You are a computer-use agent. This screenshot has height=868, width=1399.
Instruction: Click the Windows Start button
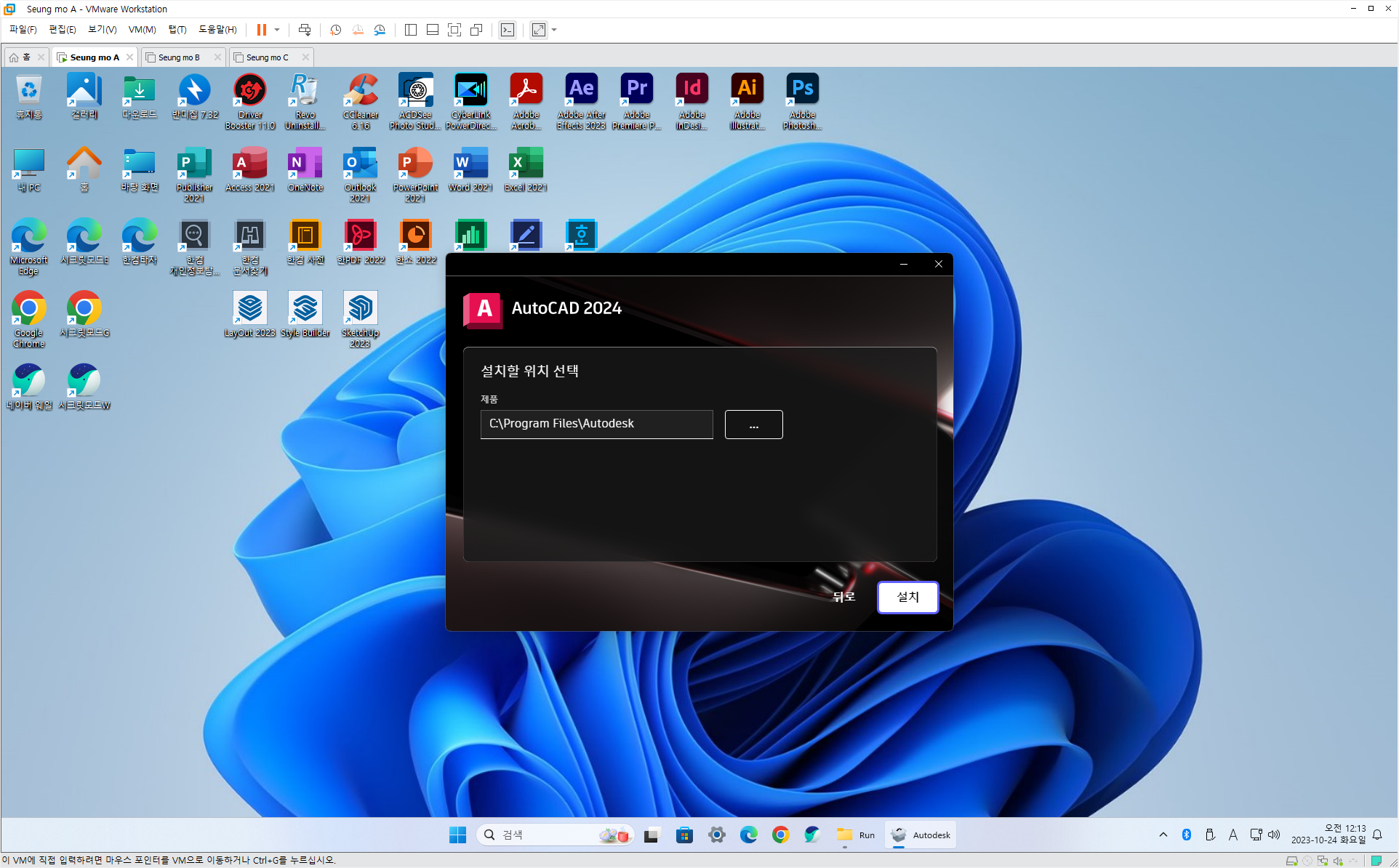click(457, 835)
